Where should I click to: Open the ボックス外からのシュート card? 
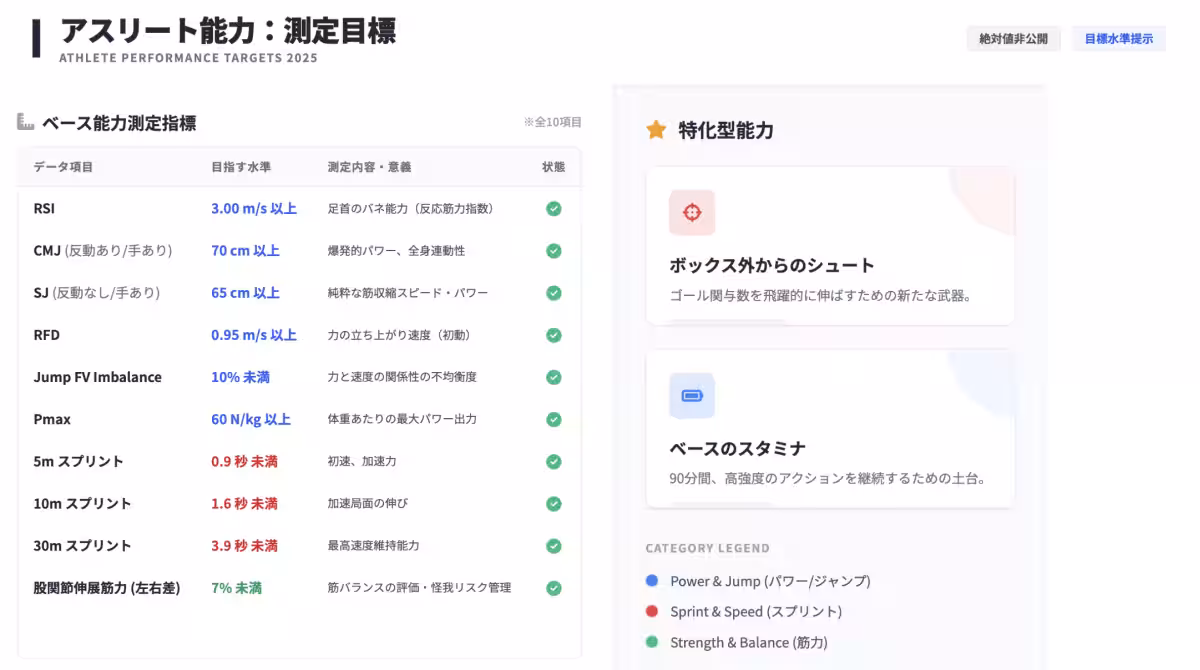[830, 247]
